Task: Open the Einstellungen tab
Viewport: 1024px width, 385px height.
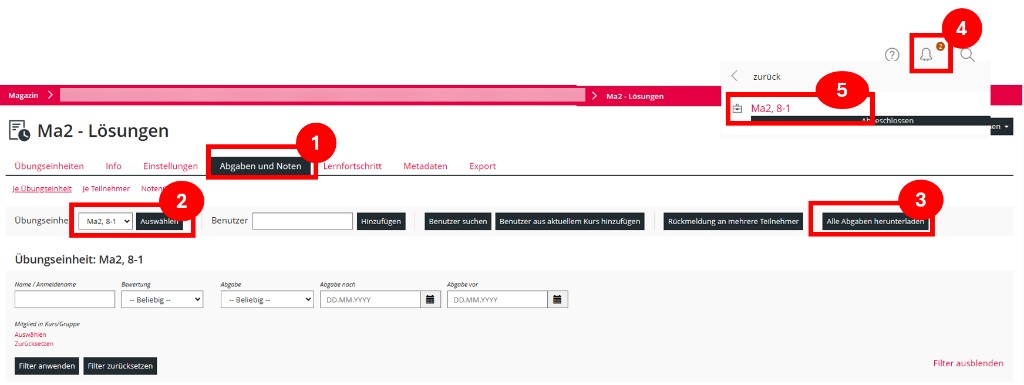Action: tap(170, 166)
